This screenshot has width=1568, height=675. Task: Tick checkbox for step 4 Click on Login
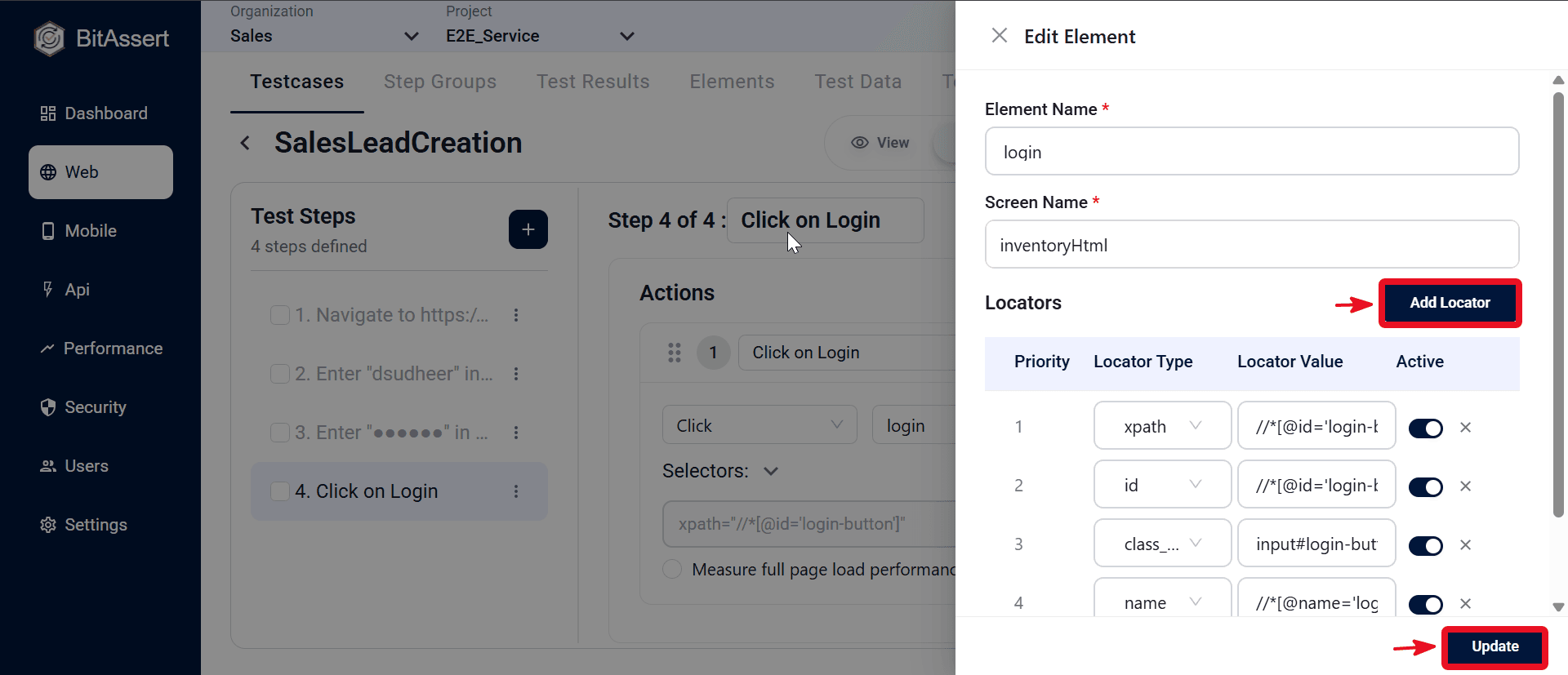pos(280,491)
